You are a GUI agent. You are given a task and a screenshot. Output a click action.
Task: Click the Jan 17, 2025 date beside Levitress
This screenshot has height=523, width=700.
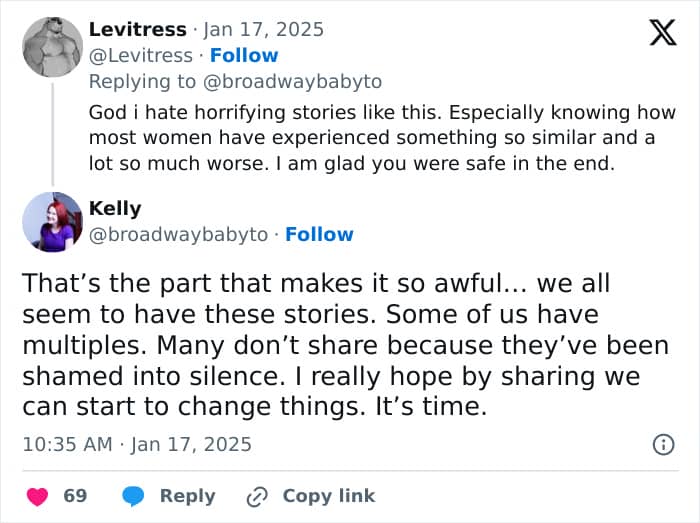[x=264, y=29]
